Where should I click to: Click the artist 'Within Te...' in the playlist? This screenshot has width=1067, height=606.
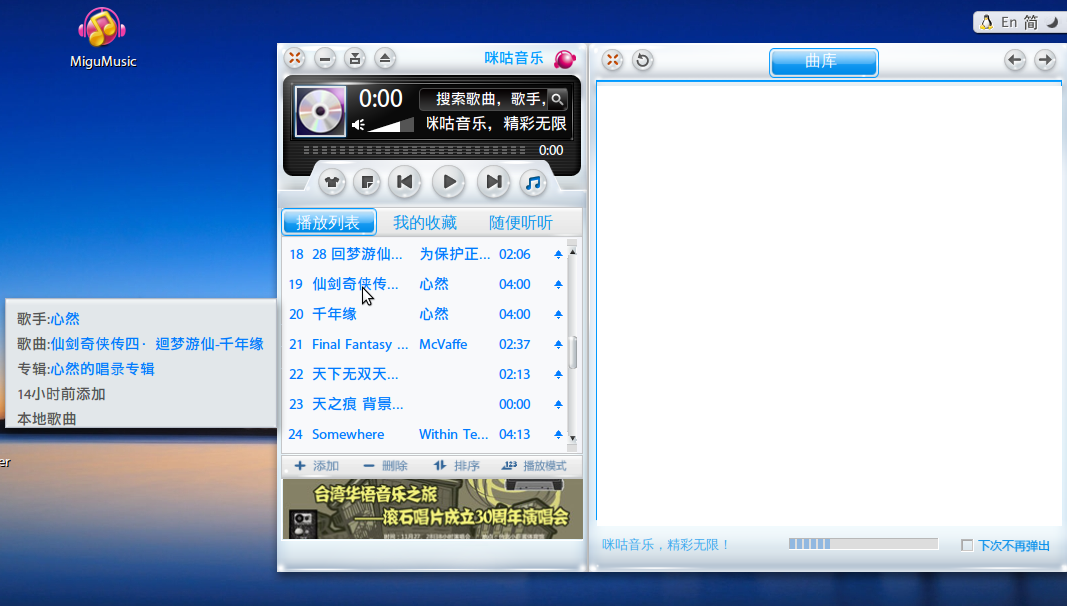tap(453, 434)
